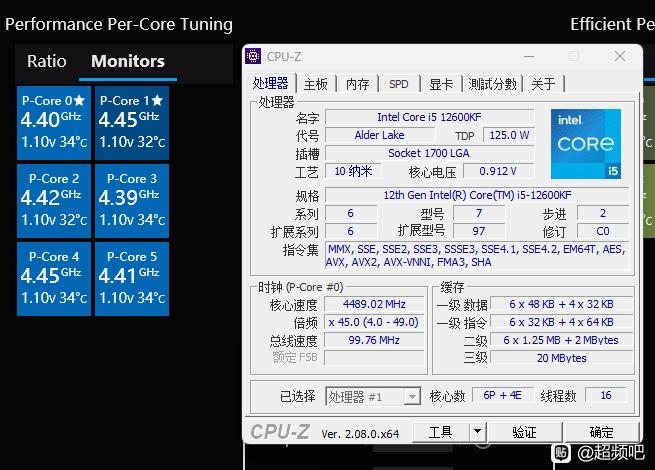Click the Performance Per-Core Tuning heading
The height and width of the screenshot is (470, 655).
(x=119, y=24)
